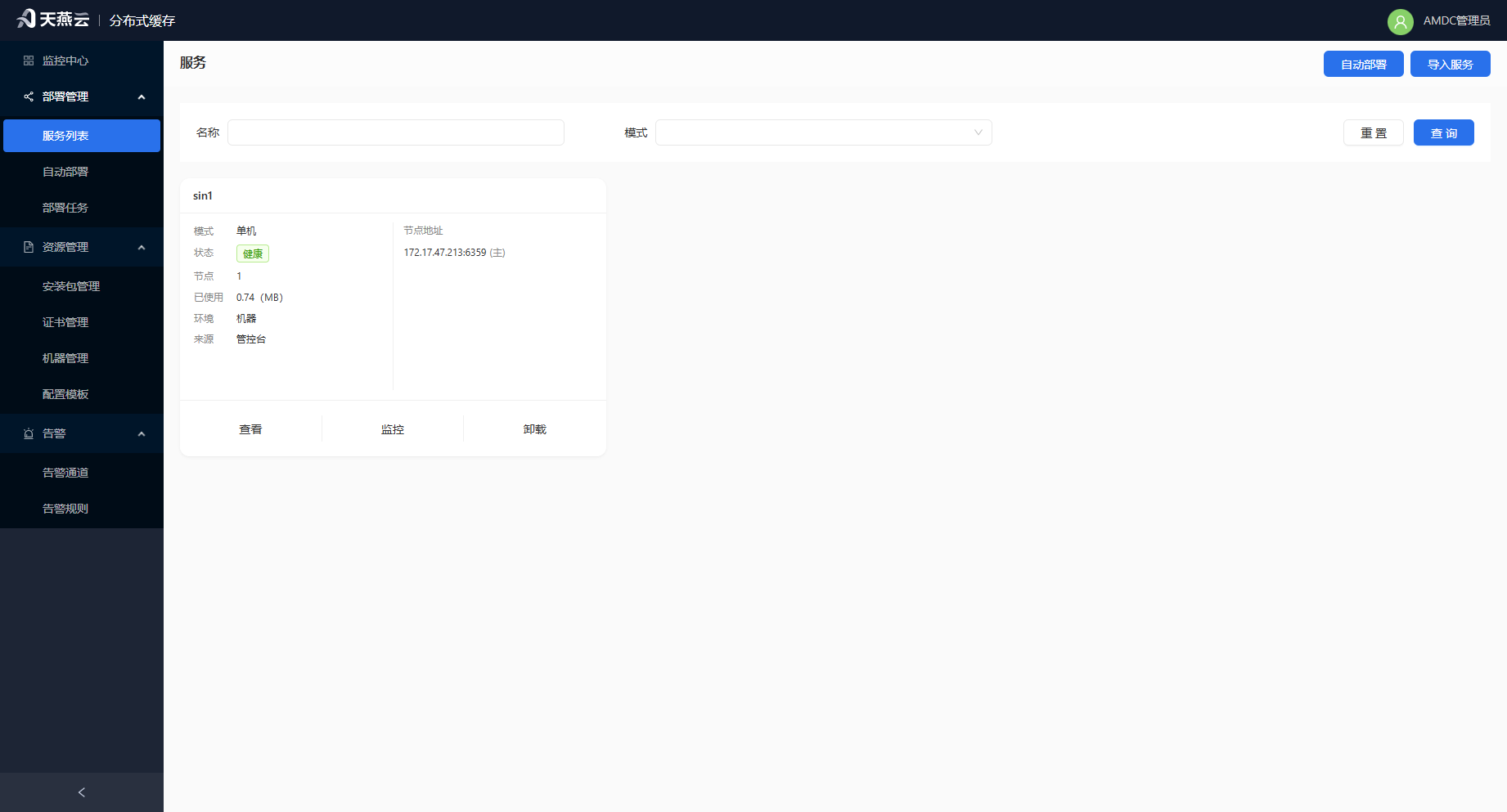Click the 重置 button
Screen dimensions: 1507x812
tap(1373, 132)
